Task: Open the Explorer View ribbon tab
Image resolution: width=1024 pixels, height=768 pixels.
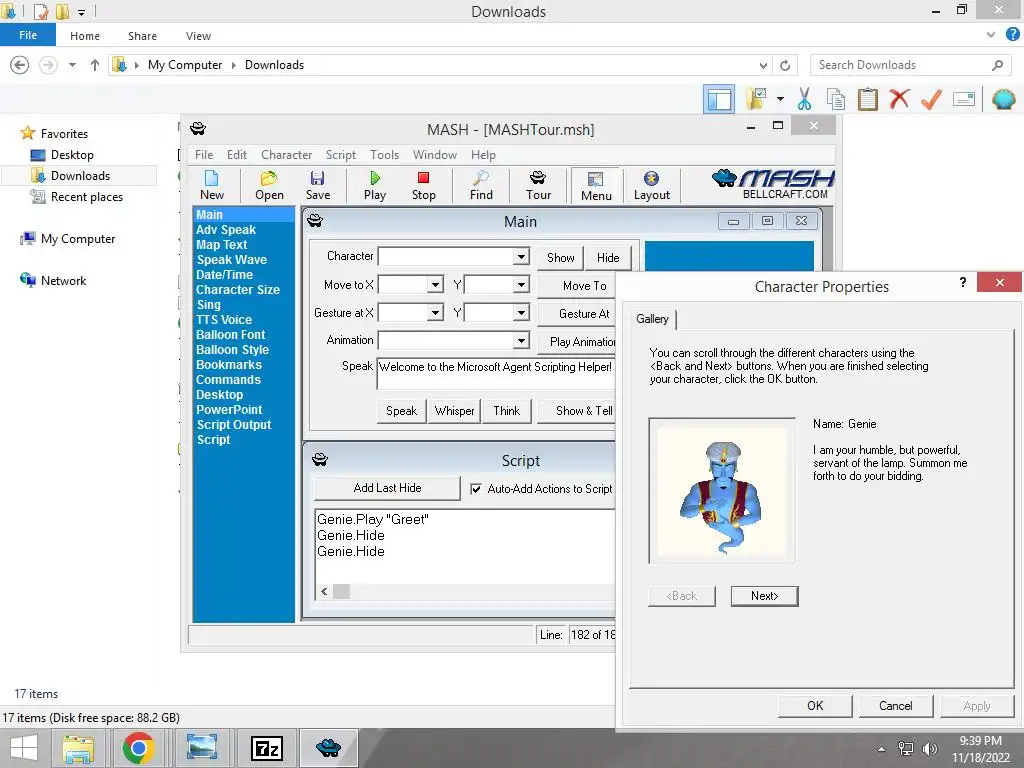Action: coord(198,36)
